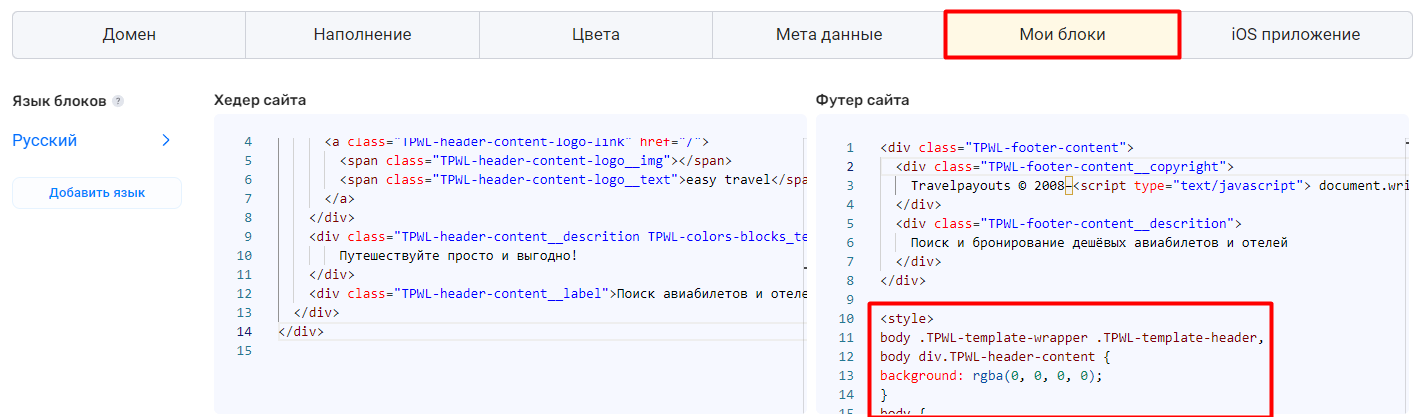Click the Хедер сайта heading
Viewport: 1425px width, 417px height.
tap(260, 100)
